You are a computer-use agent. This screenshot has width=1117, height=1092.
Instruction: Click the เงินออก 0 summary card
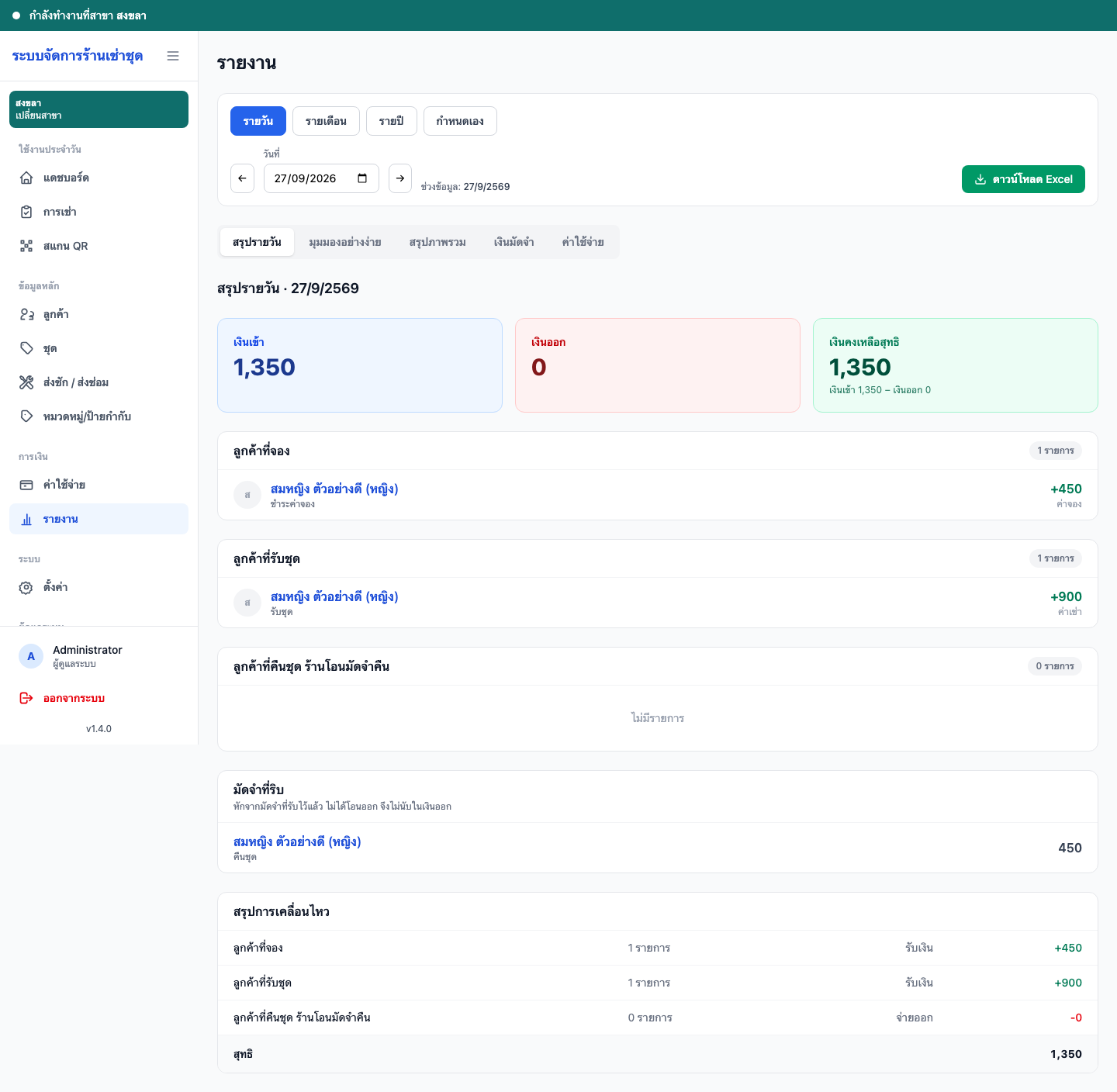(x=658, y=365)
